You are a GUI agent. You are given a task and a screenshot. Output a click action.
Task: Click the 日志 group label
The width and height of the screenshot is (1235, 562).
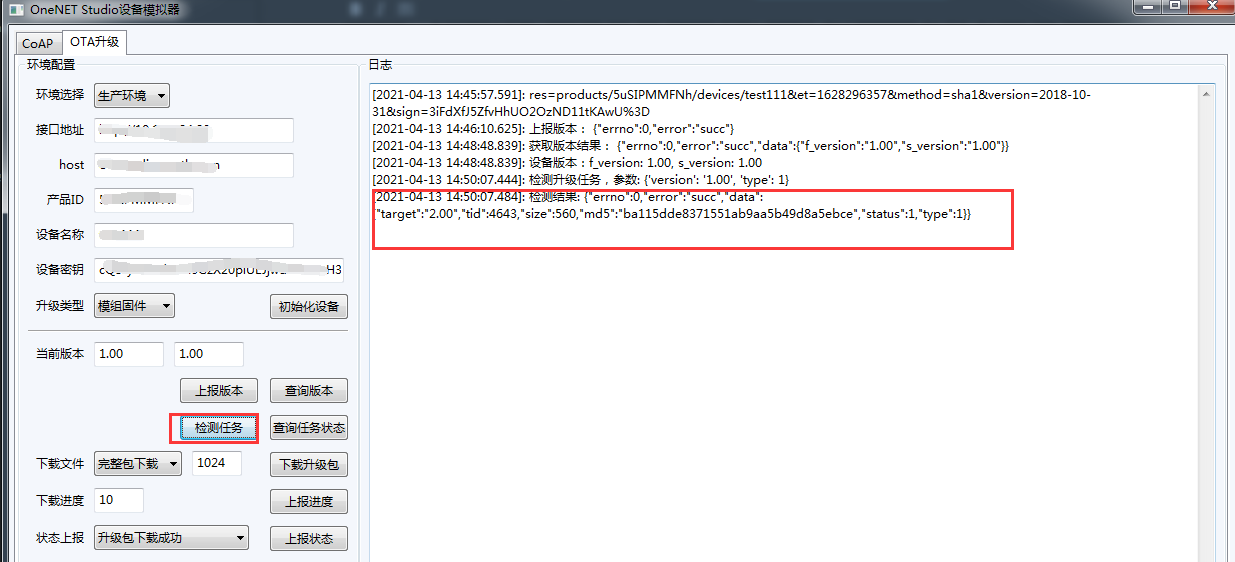(x=380, y=64)
